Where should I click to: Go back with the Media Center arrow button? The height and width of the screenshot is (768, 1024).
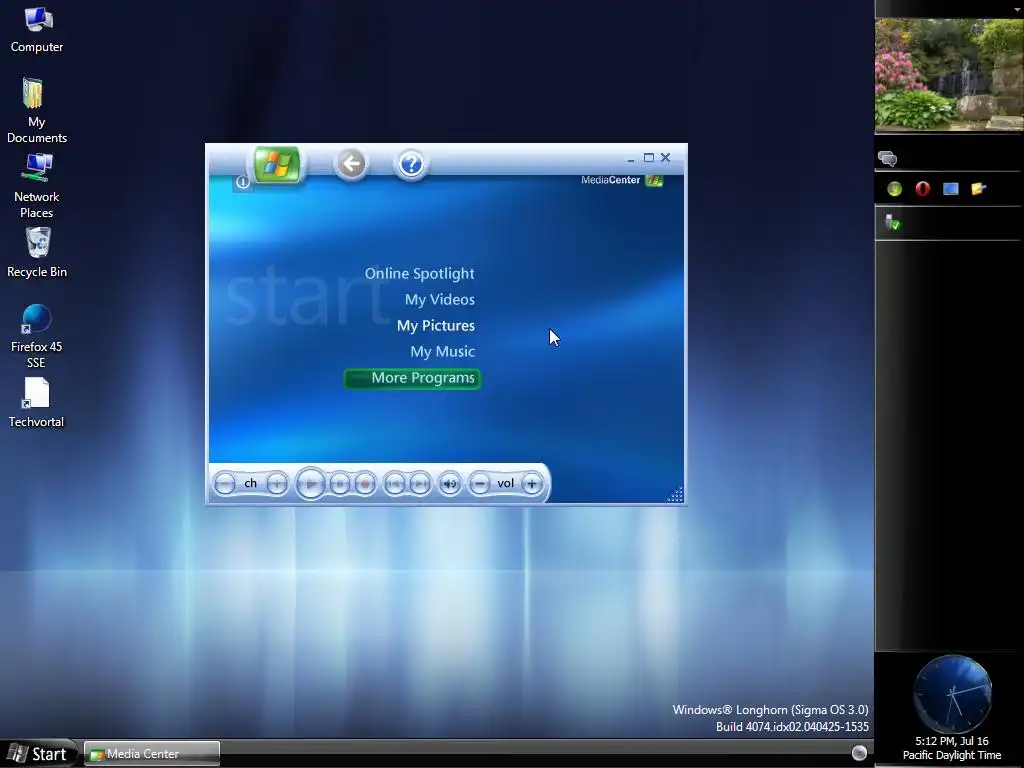click(x=351, y=164)
